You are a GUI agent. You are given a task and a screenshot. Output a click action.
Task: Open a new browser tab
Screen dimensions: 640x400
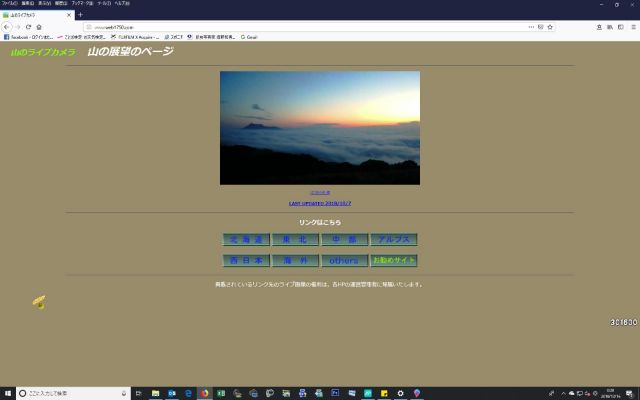click(80, 15)
